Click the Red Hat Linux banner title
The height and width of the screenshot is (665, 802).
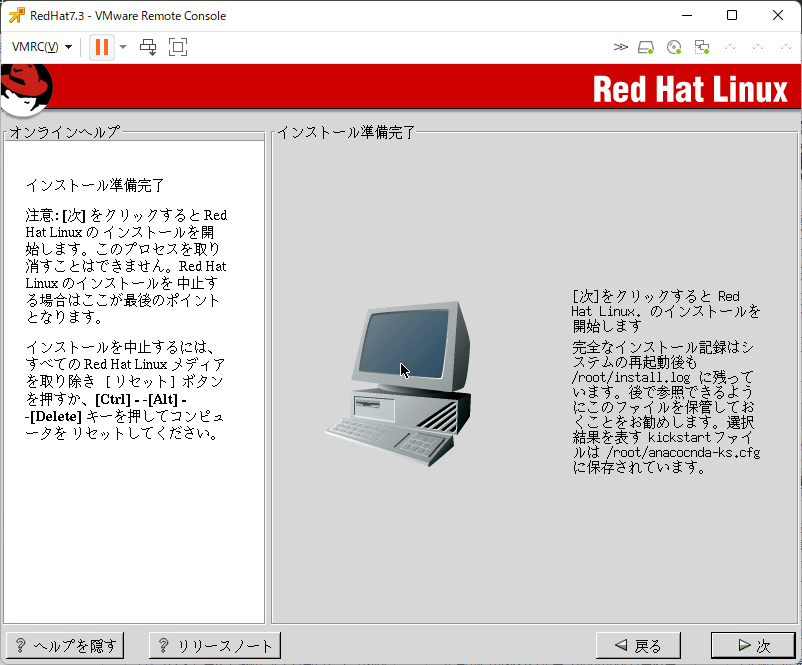690,90
